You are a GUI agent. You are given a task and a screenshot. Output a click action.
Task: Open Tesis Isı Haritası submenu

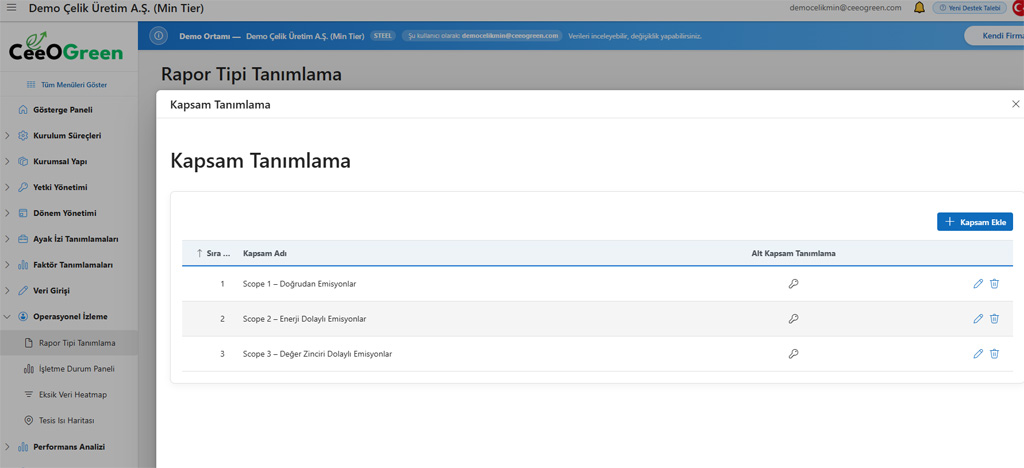pyautogui.click(x=69, y=420)
